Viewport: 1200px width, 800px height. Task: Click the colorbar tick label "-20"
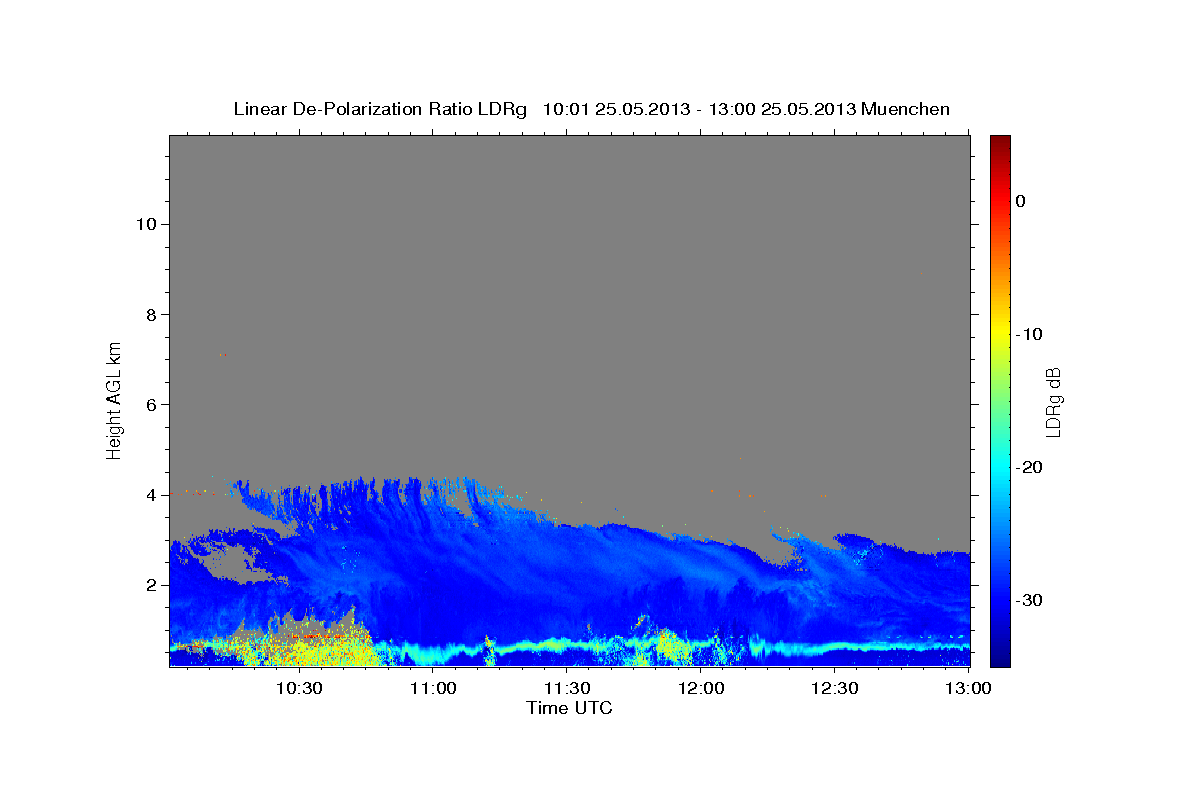tap(1029, 467)
